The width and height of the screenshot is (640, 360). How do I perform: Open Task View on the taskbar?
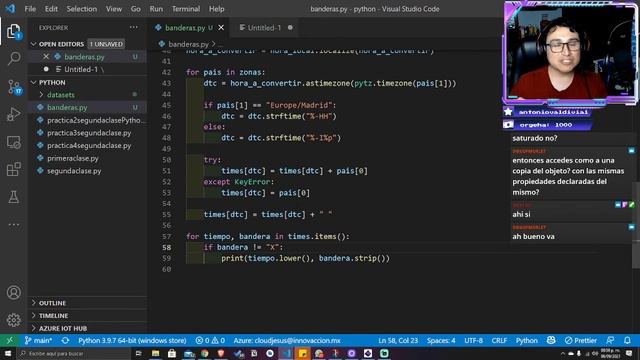[138, 353]
